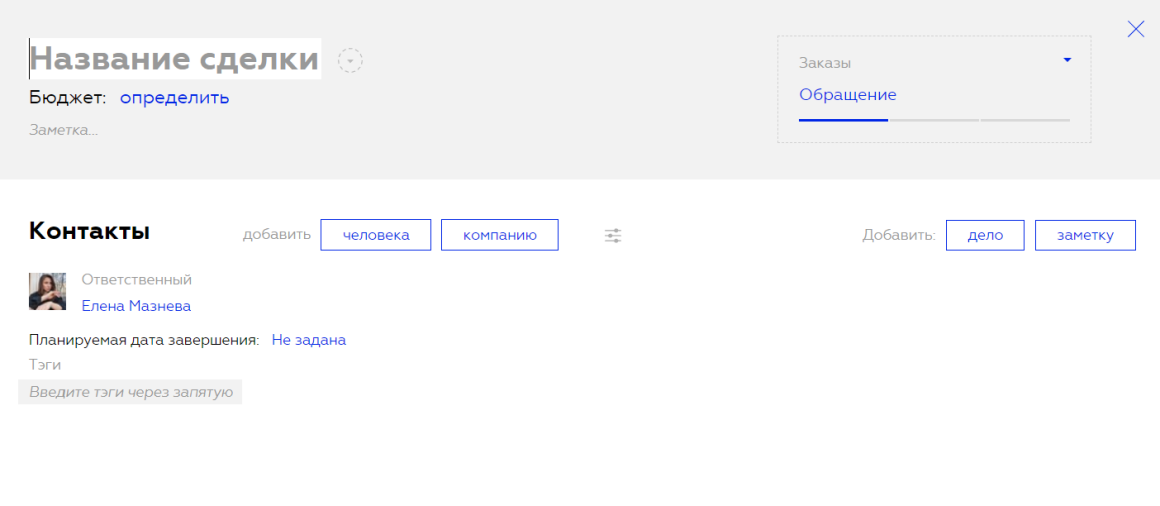Screen dimensions: 1160x506
Task: Click into the Заметка note field
Action: coord(64,130)
